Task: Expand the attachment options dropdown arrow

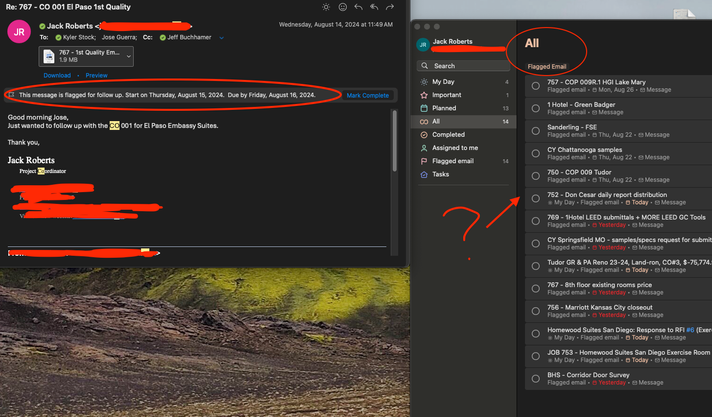Action: click(129, 56)
